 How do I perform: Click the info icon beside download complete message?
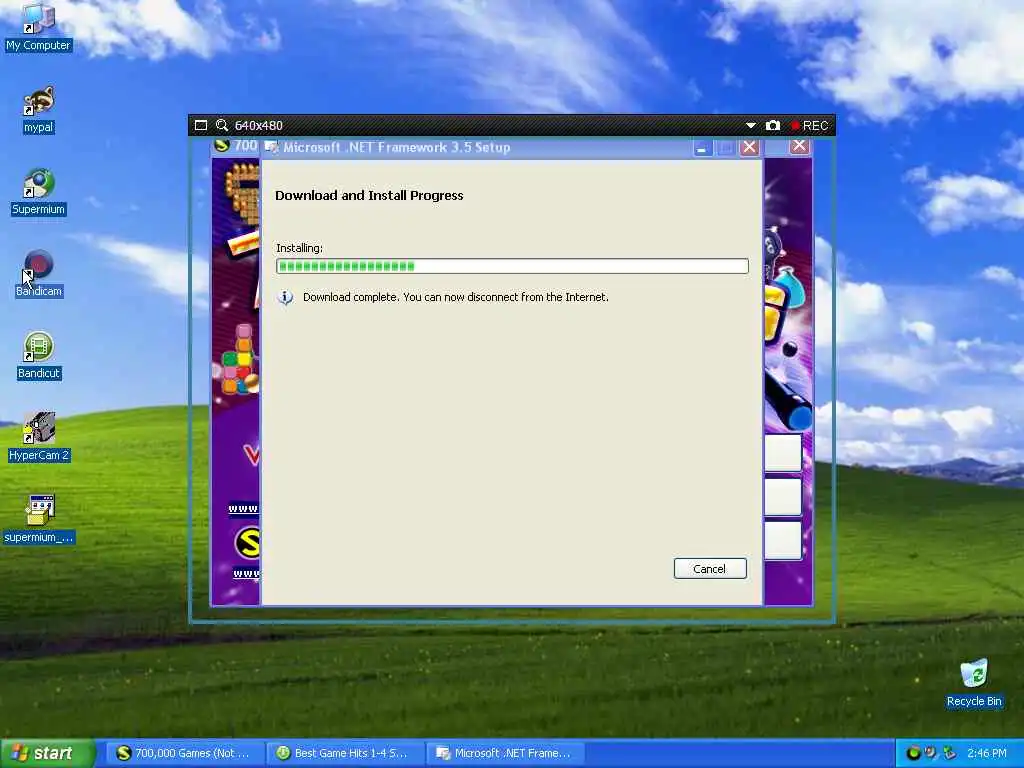[285, 298]
